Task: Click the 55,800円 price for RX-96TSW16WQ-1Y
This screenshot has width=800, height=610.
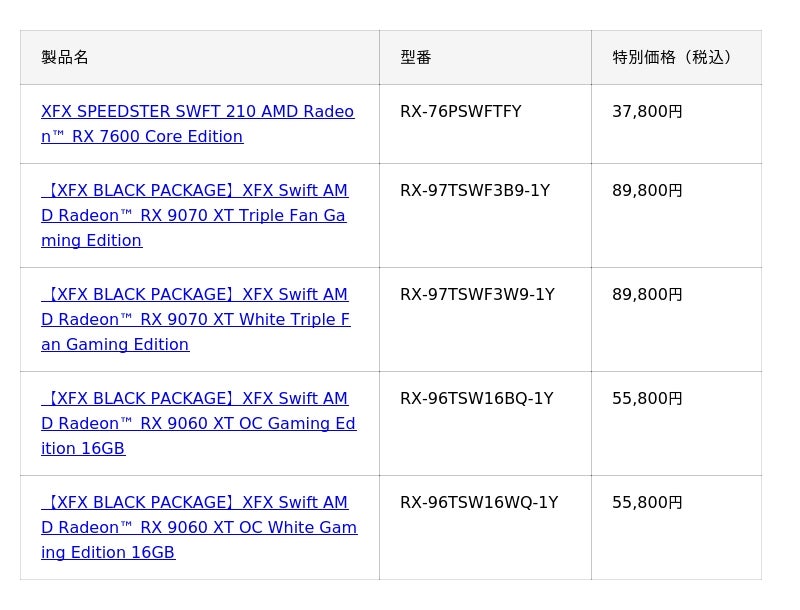Action: click(647, 503)
